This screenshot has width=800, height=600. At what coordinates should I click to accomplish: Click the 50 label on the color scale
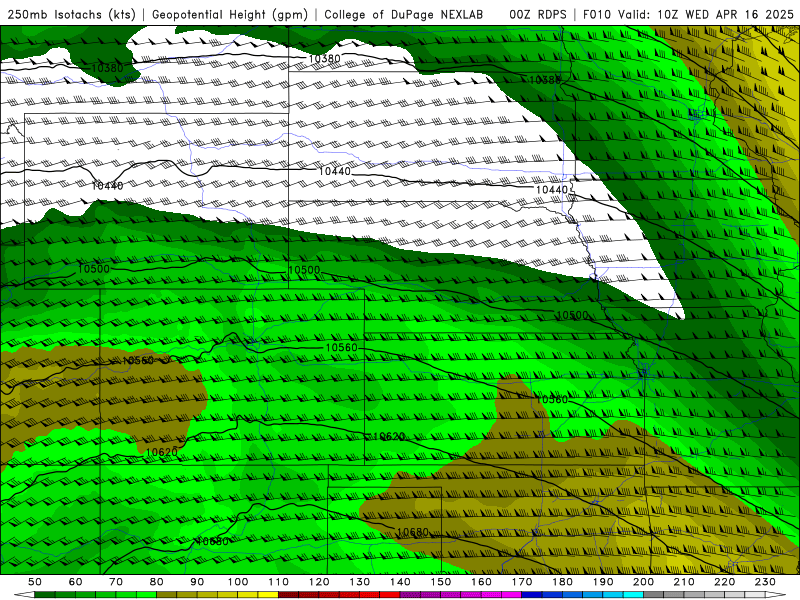point(35,582)
